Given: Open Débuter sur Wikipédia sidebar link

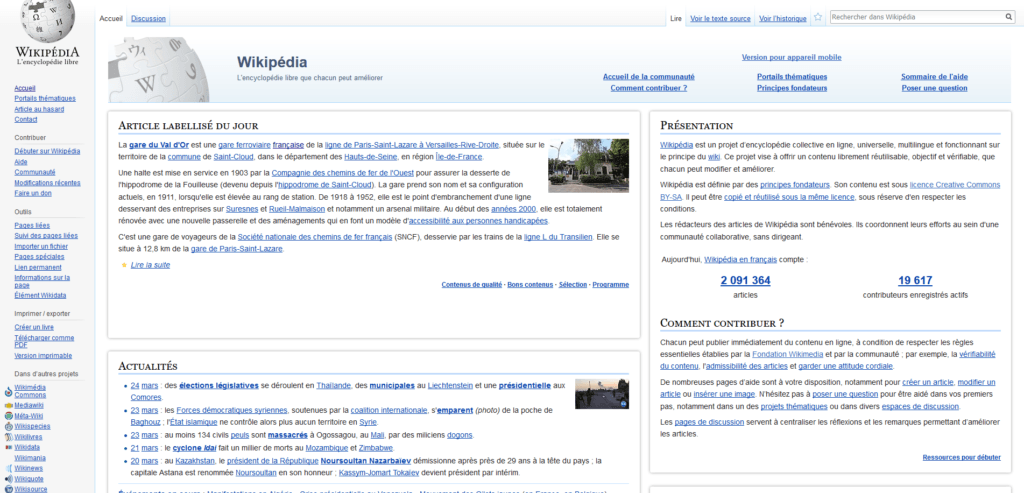Looking at the screenshot, I should (x=47, y=151).
